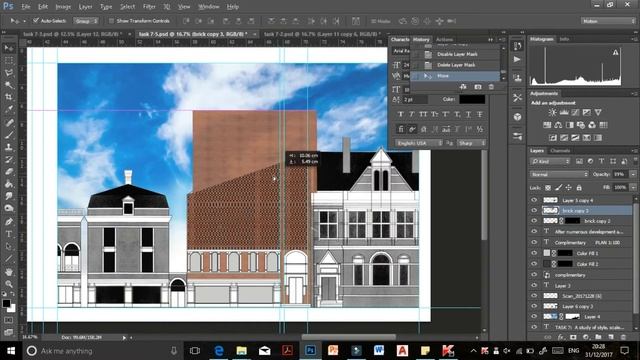Select the Line shape tool
The width and height of the screenshot is (640, 360).
pyautogui.click(x=9, y=259)
